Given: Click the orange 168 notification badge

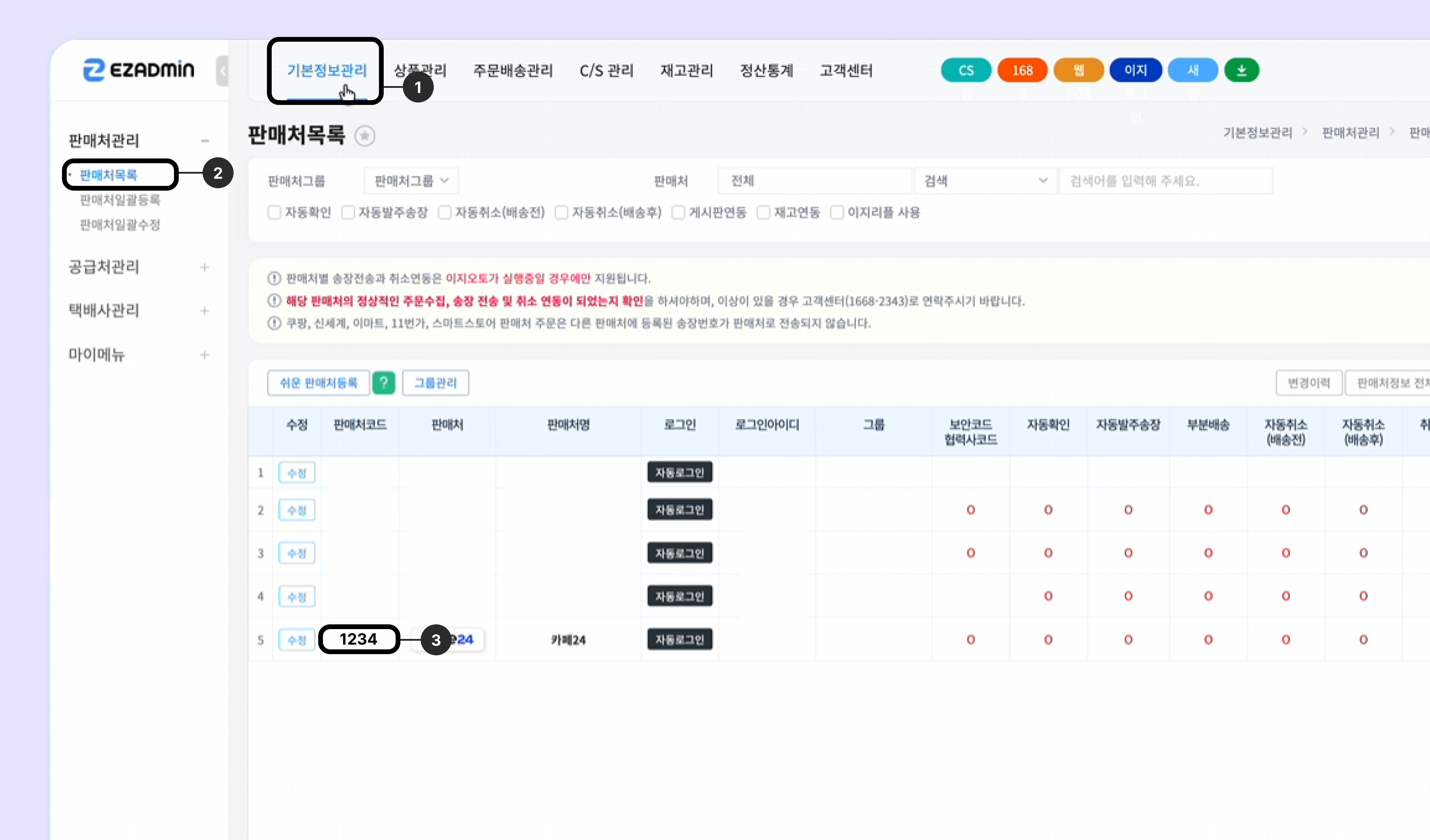Looking at the screenshot, I should tap(1022, 70).
